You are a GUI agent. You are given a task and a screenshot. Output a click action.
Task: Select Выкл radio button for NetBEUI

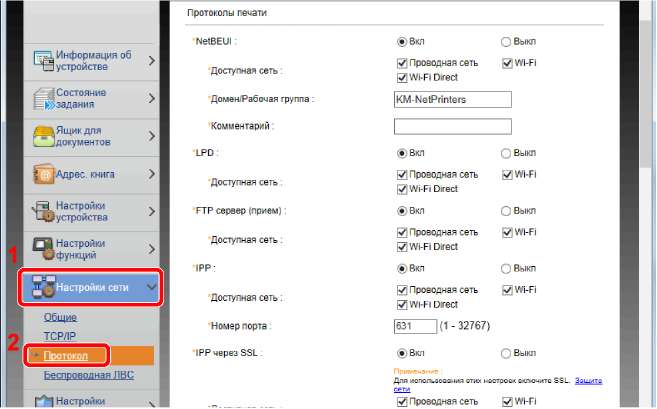tap(506, 41)
